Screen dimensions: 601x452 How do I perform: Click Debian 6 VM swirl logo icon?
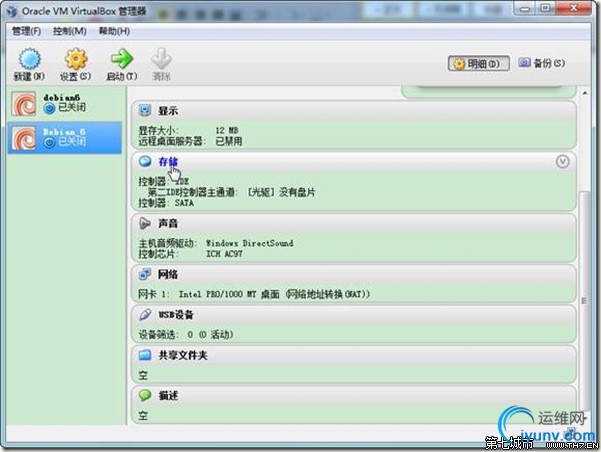pos(24,138)
